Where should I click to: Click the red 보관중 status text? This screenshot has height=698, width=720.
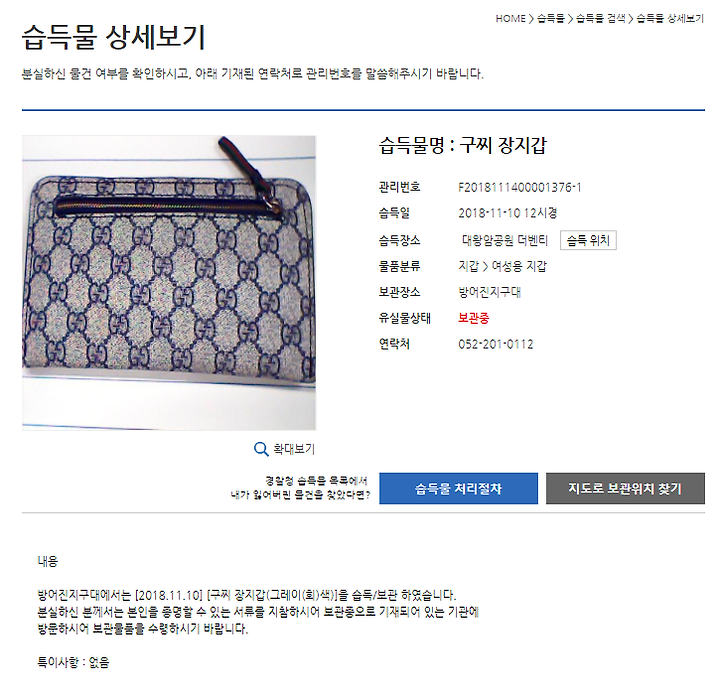[474, 318]
